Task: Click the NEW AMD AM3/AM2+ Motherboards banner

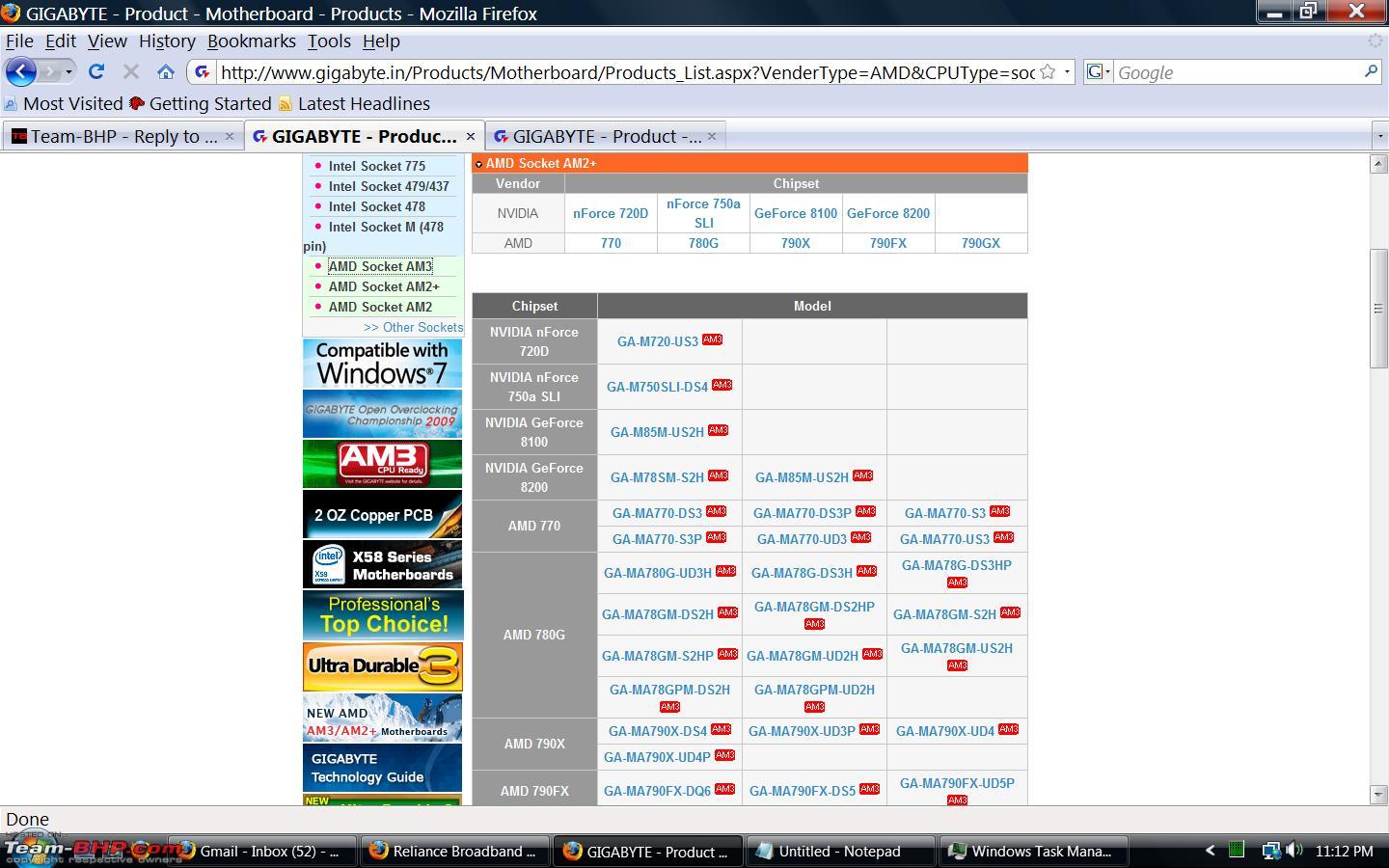Action: (382, 717)
